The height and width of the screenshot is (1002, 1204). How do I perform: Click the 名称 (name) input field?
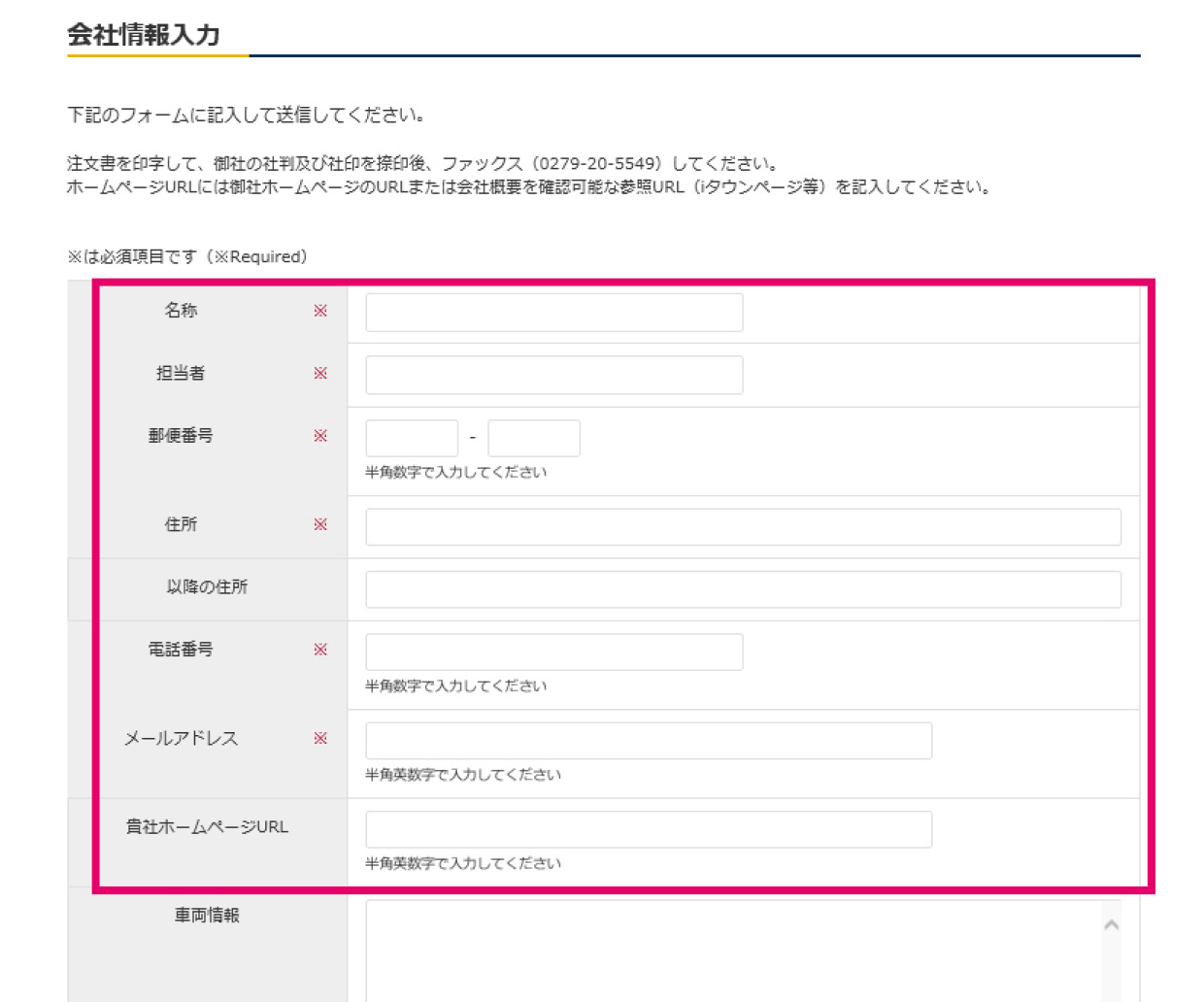[553, 312]
